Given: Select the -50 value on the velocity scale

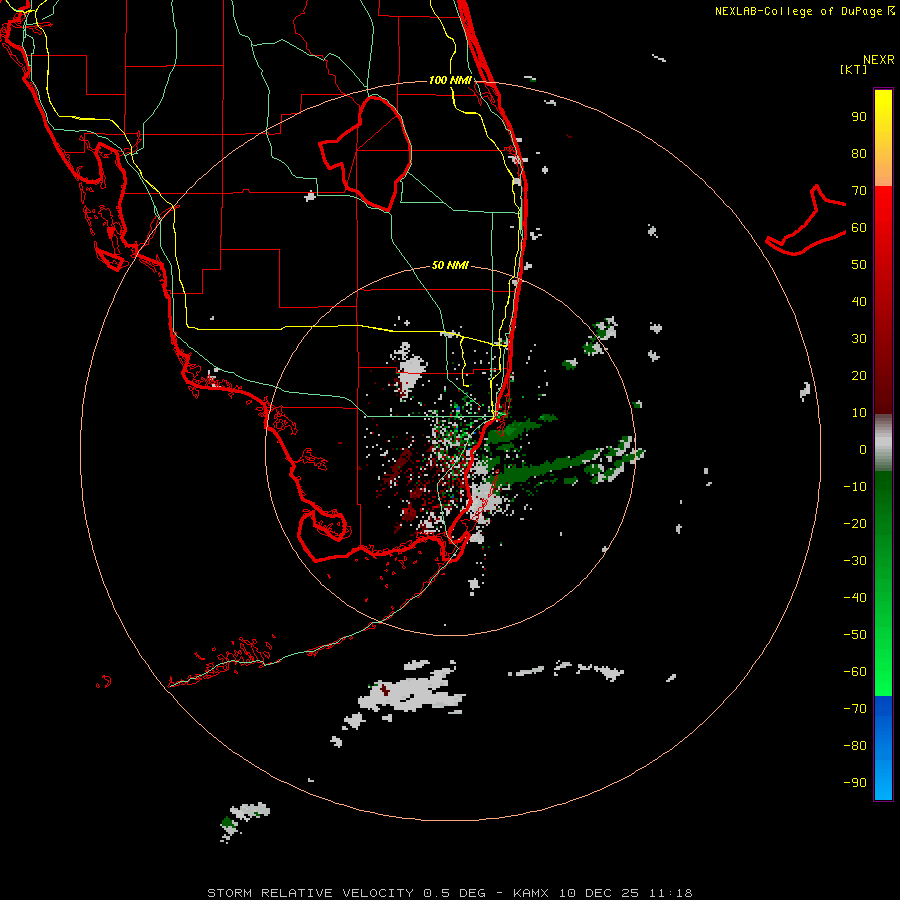Looking at the screenshot, I should (855, 634).
